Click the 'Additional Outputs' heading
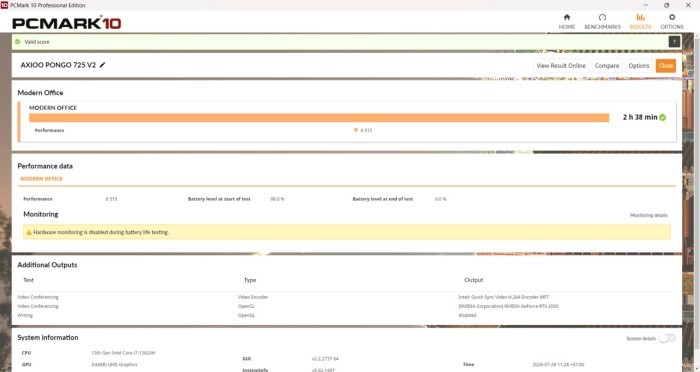Screen dimensions: 700x372 [47, 265]
